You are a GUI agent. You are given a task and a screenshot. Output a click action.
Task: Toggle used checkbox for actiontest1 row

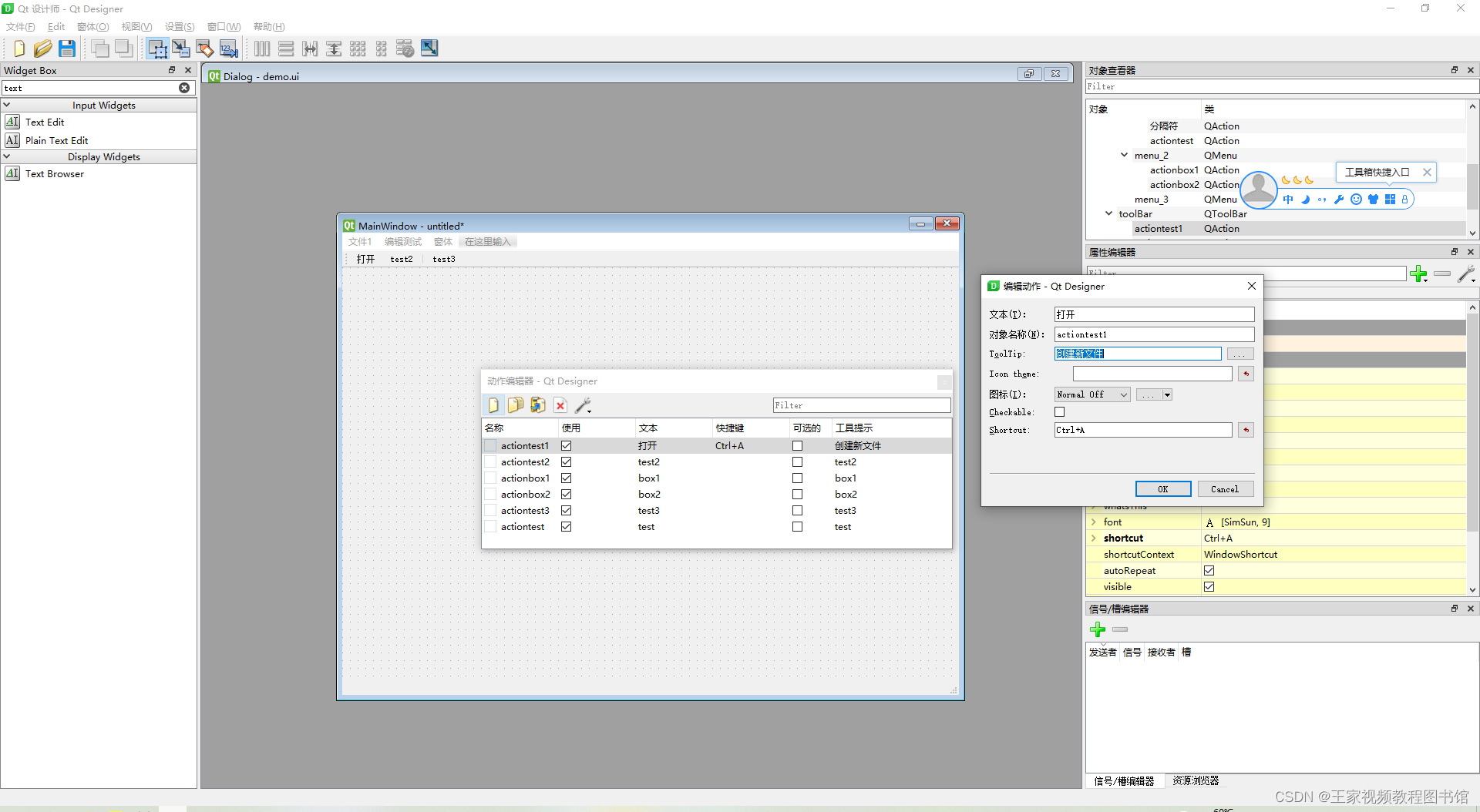click(x=567, y=446)
